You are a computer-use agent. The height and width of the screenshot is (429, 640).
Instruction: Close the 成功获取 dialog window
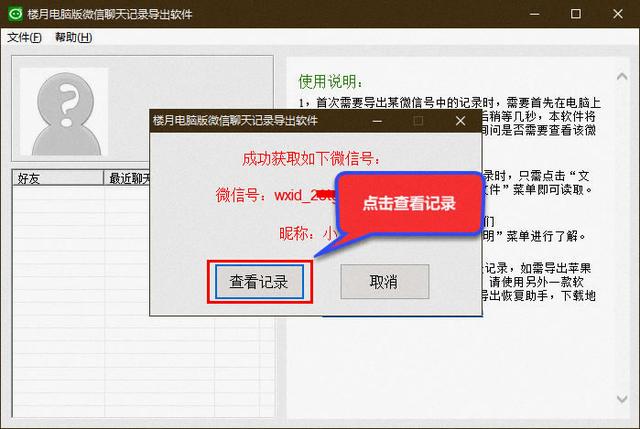(460, 121)
